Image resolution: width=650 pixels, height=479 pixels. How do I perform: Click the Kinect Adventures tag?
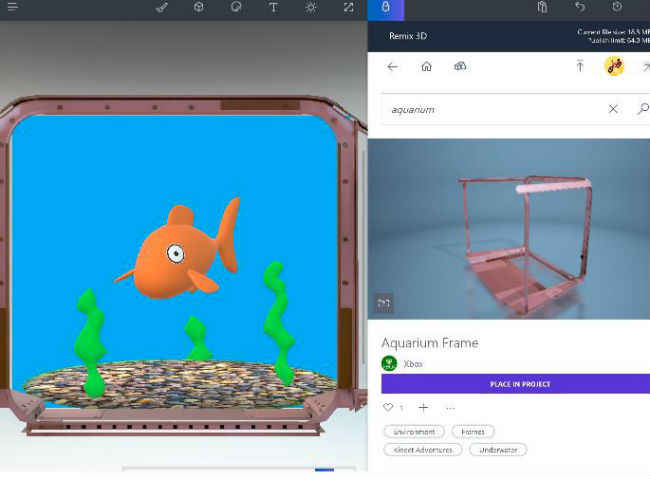(422, 450)
